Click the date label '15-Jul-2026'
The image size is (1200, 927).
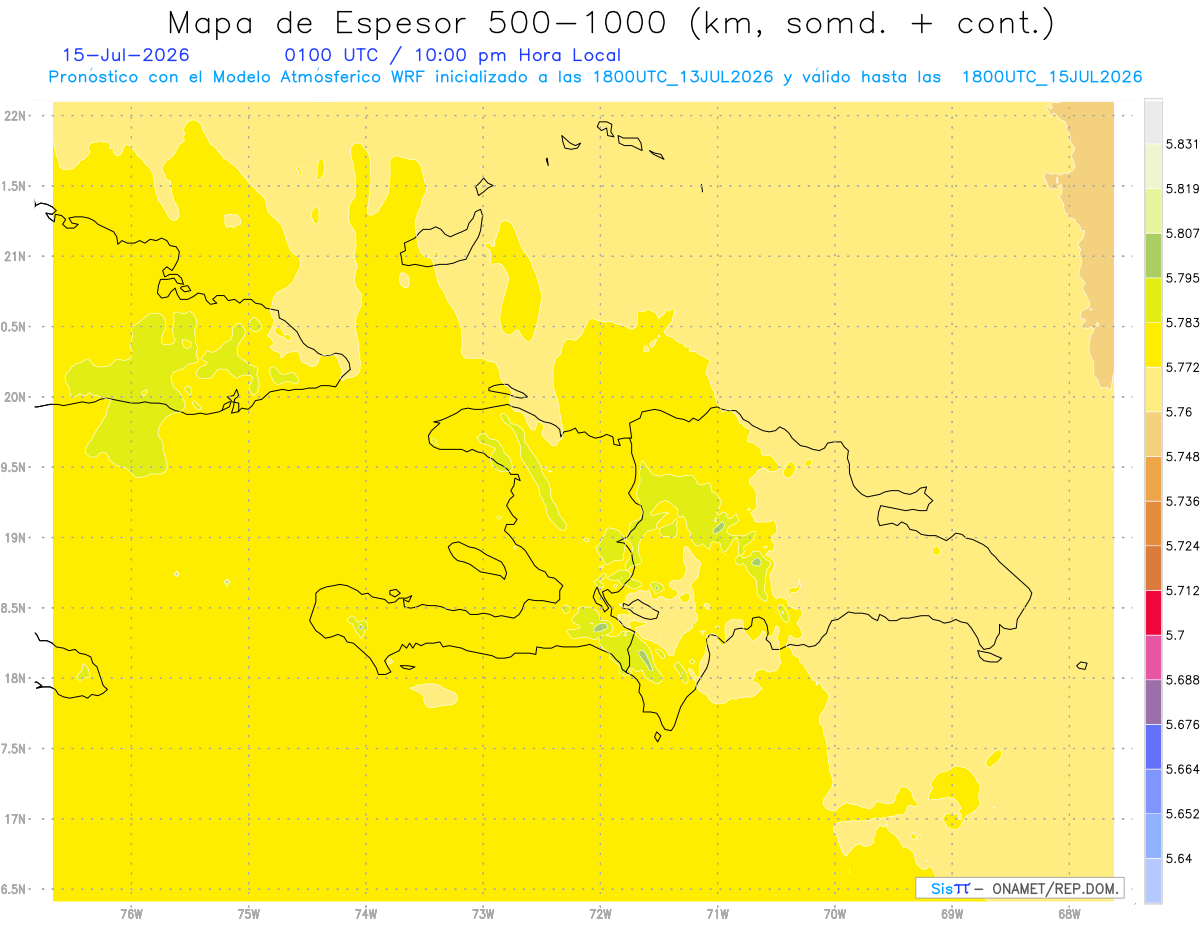(126, 55)
